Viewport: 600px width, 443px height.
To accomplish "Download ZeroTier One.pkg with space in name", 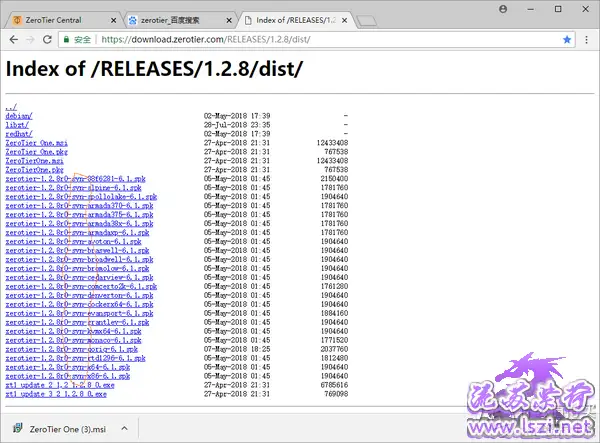I will click(x=36, y=151).
